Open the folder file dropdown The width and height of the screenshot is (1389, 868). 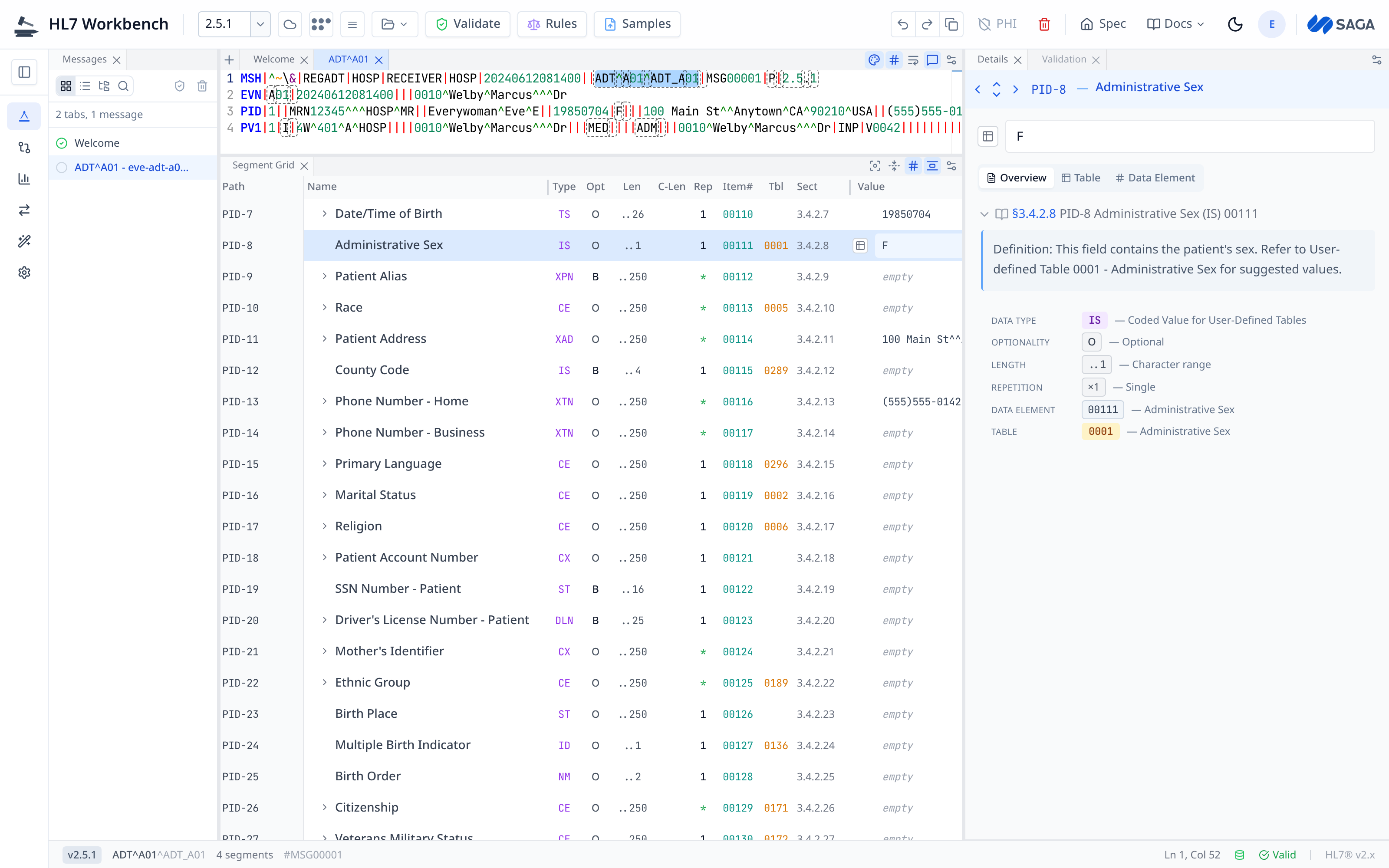[394, 24]
